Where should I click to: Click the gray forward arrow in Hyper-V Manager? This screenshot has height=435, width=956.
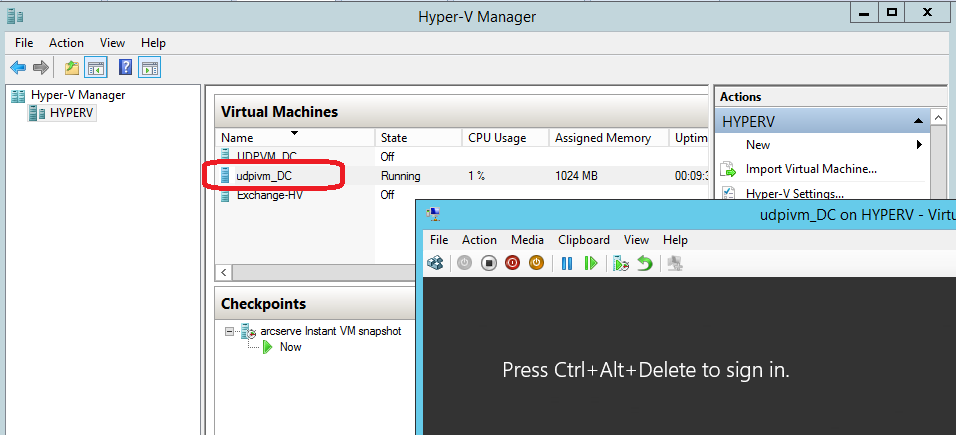[41, 68]
